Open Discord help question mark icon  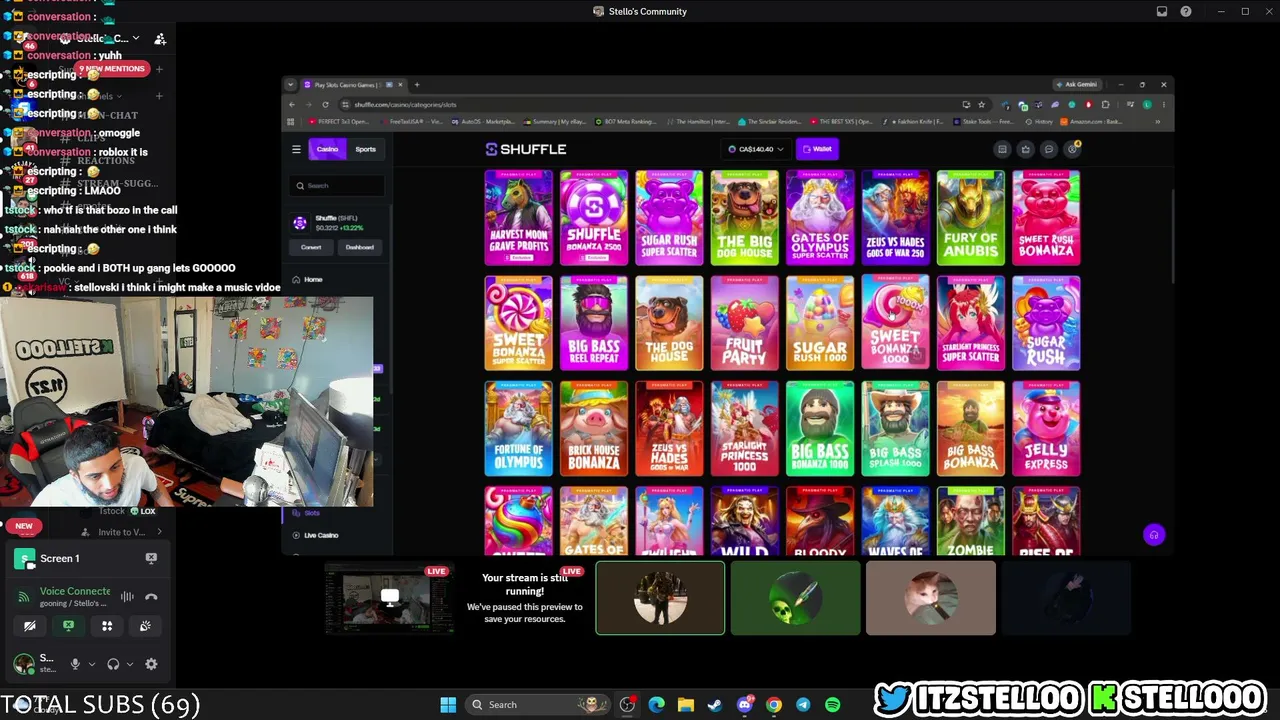coord(1186,12)
